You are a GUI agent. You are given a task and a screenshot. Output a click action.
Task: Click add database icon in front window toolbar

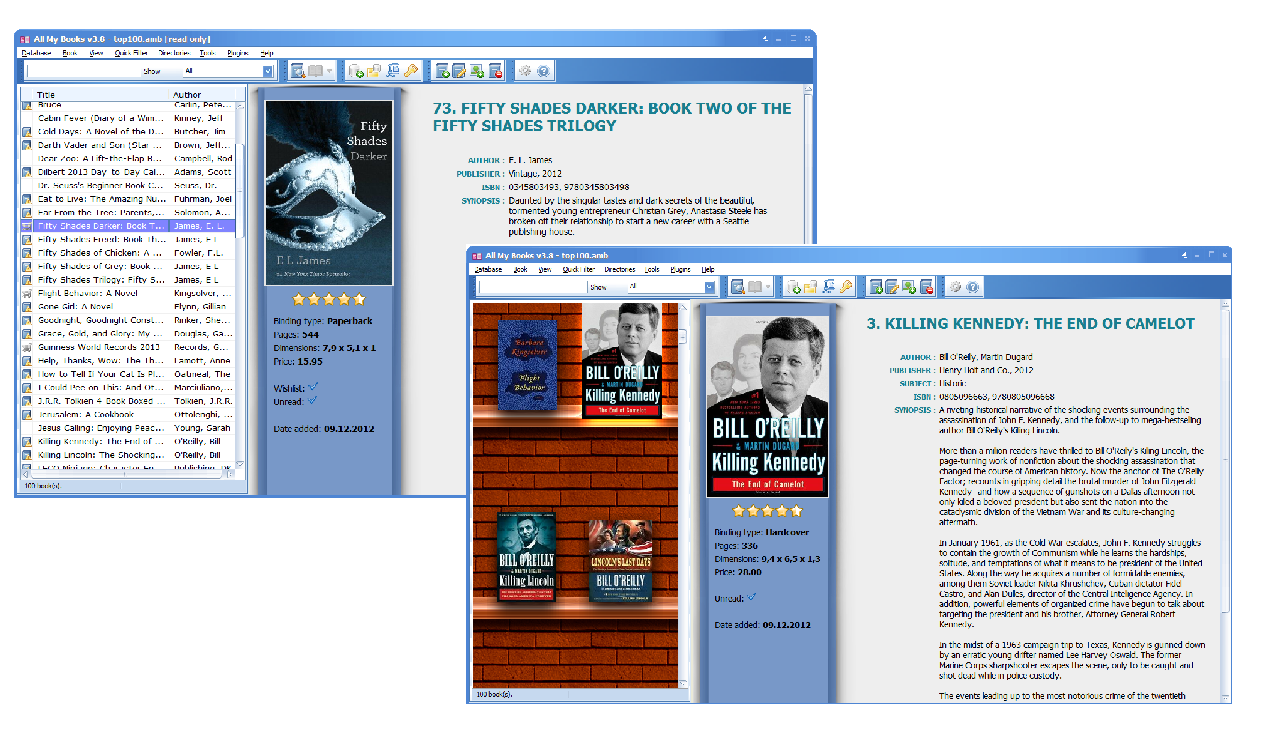pyautogui.click(x=795, y=287)
